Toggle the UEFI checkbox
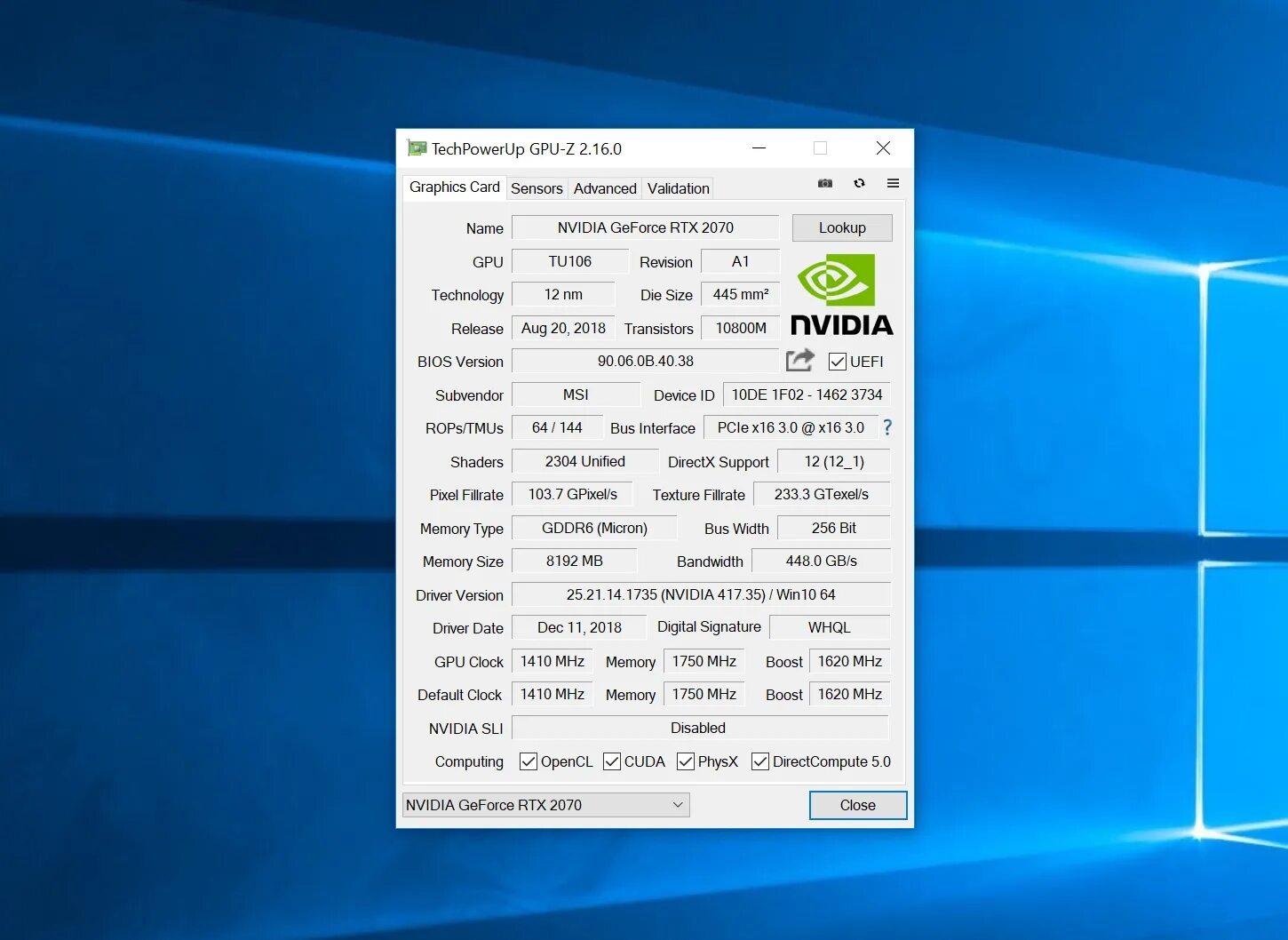 coord(837,361)
